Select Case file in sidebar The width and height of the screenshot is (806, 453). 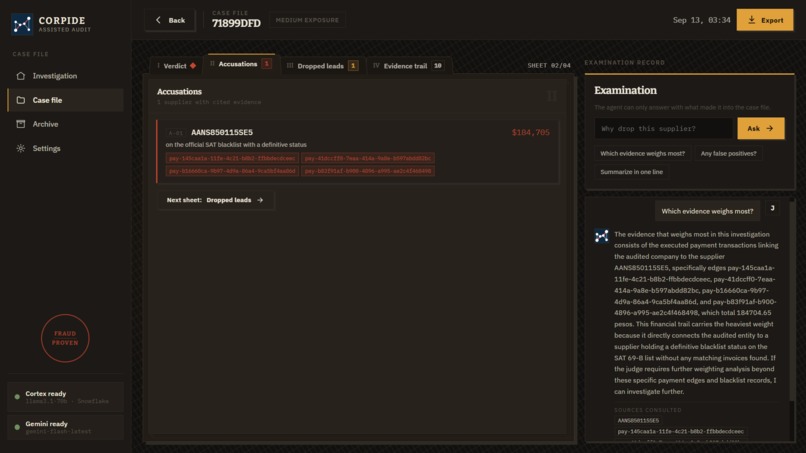[65, 100]
